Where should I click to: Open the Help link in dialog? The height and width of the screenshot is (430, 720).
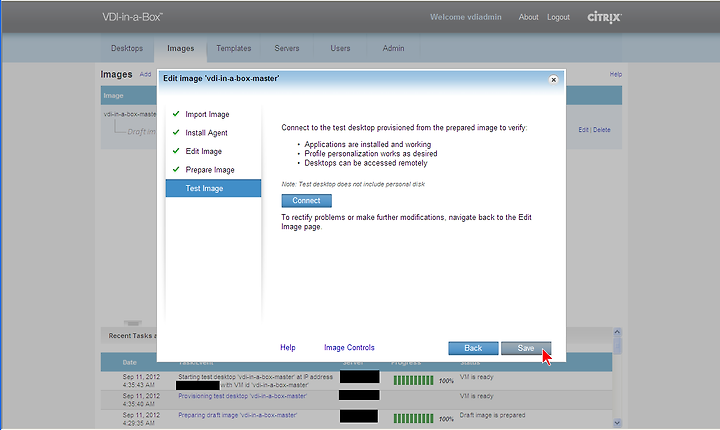(x=288, y=348)
